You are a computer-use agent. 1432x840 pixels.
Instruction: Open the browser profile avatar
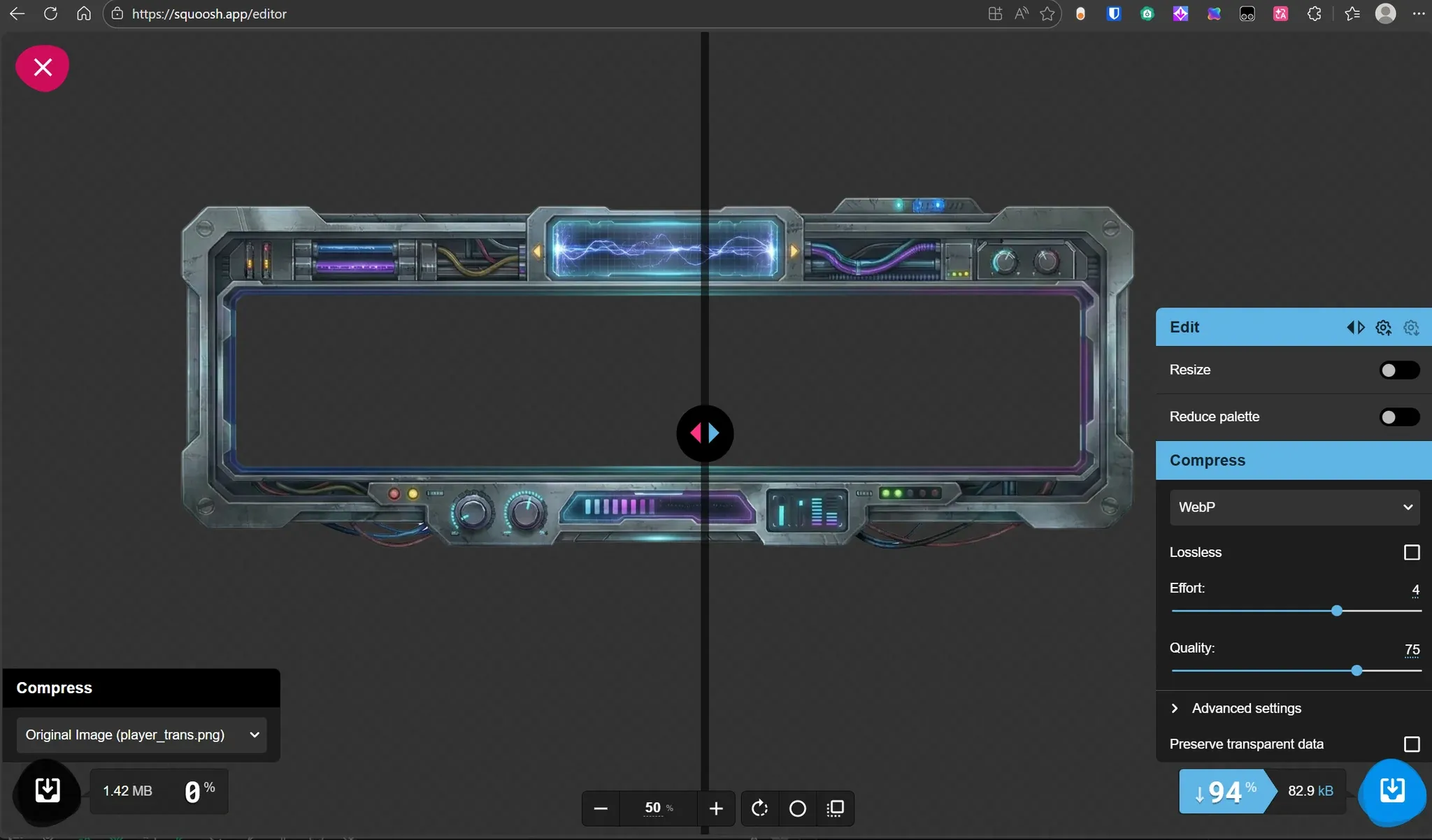1385,13
